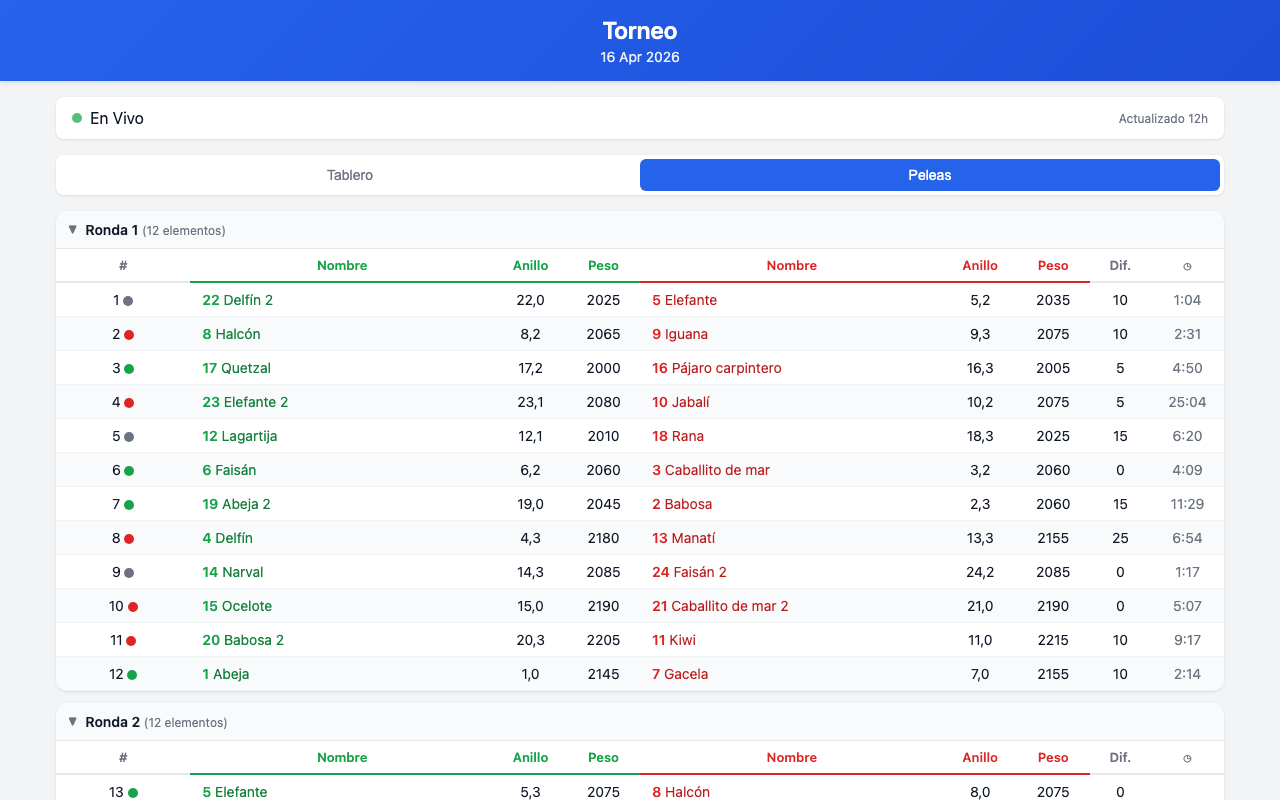This screenshot has height=800, width=1280.
Task: Click the green status dot of fight 3
Action: [x=129, y=369]
